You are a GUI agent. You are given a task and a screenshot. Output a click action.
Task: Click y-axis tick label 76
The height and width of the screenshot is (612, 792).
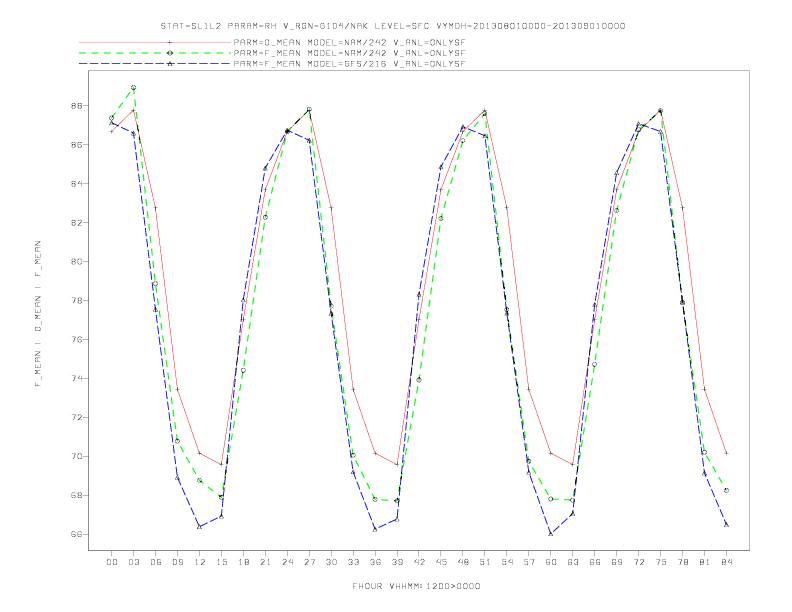[76, 339]
